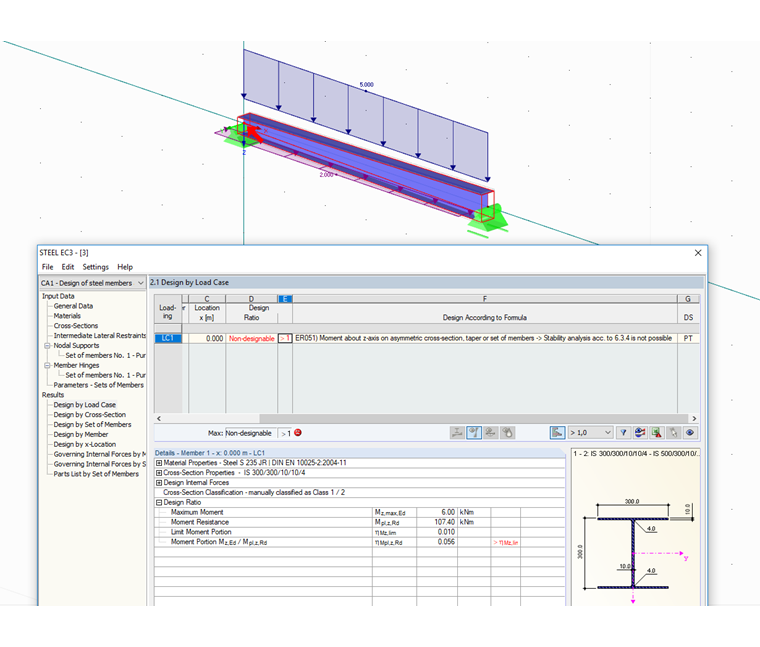Collapse the Member Hinges tree node
This screenshot has width=760, height=647.
pos(48,365)
